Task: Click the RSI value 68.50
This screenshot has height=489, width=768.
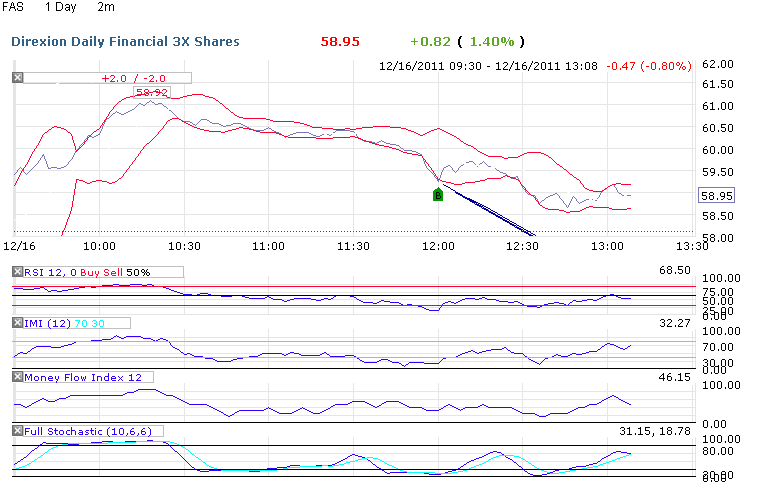Action: tap(675, 270)
